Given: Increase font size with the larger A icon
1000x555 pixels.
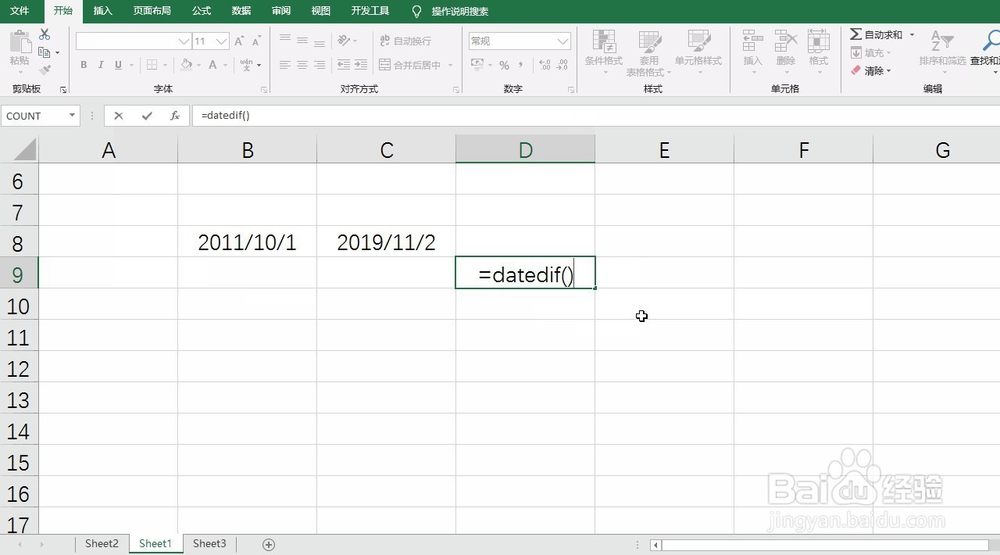Looking at the screenshot, I should [239, 41].
